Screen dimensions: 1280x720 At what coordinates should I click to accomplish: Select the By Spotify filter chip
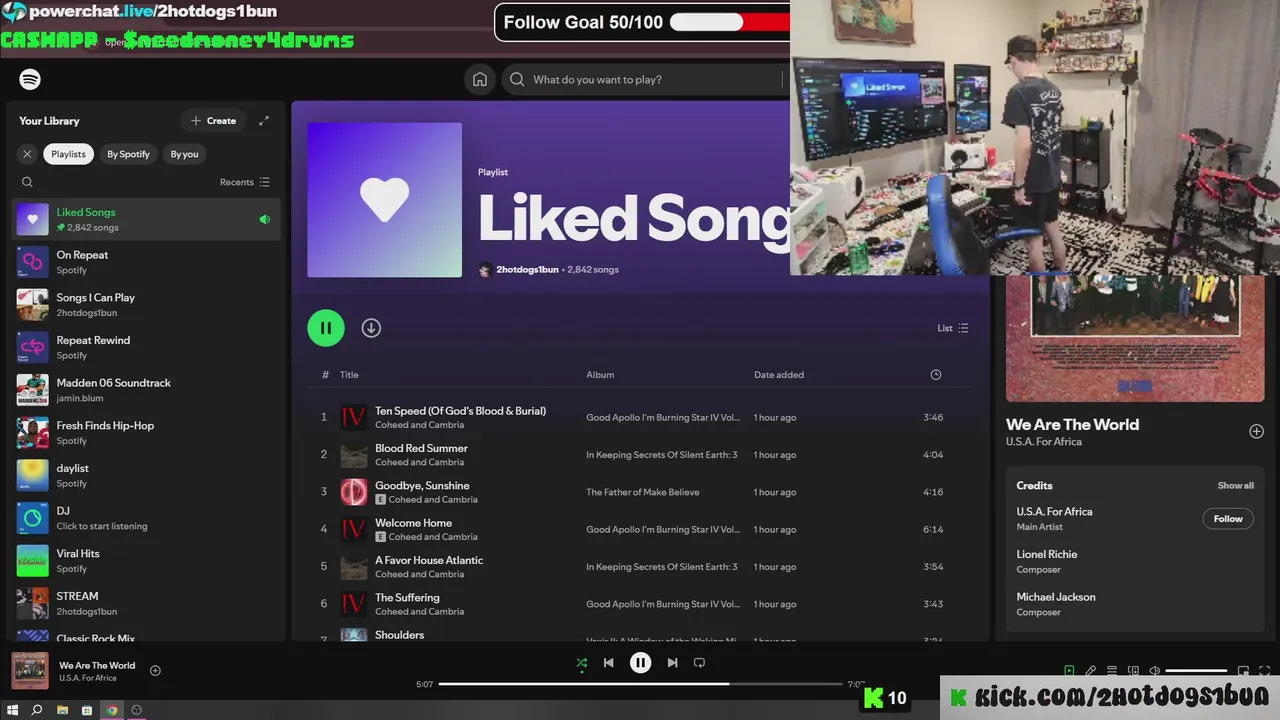(x=128, y=154)
